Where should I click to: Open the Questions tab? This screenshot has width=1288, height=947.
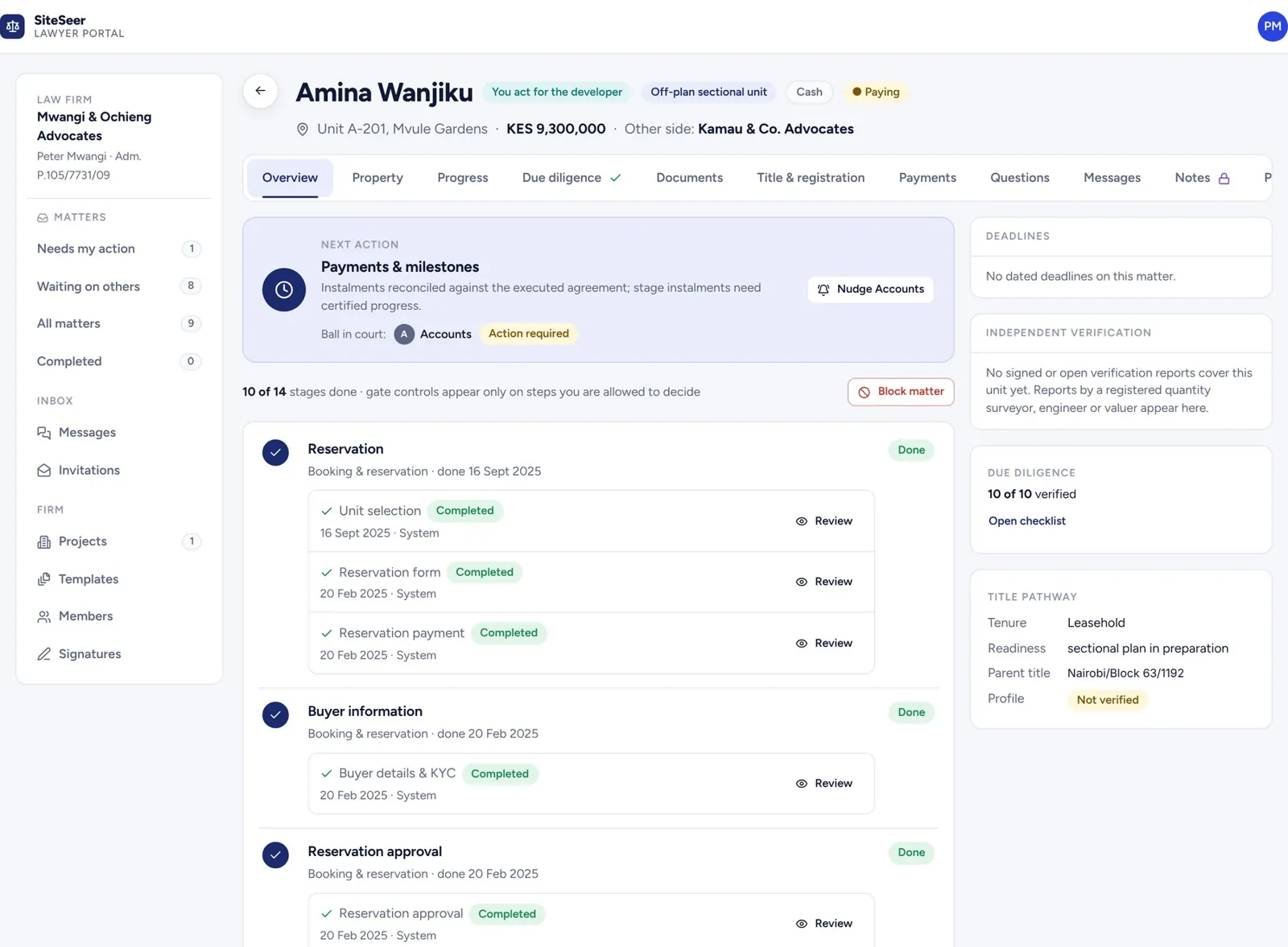[1020, 178]
